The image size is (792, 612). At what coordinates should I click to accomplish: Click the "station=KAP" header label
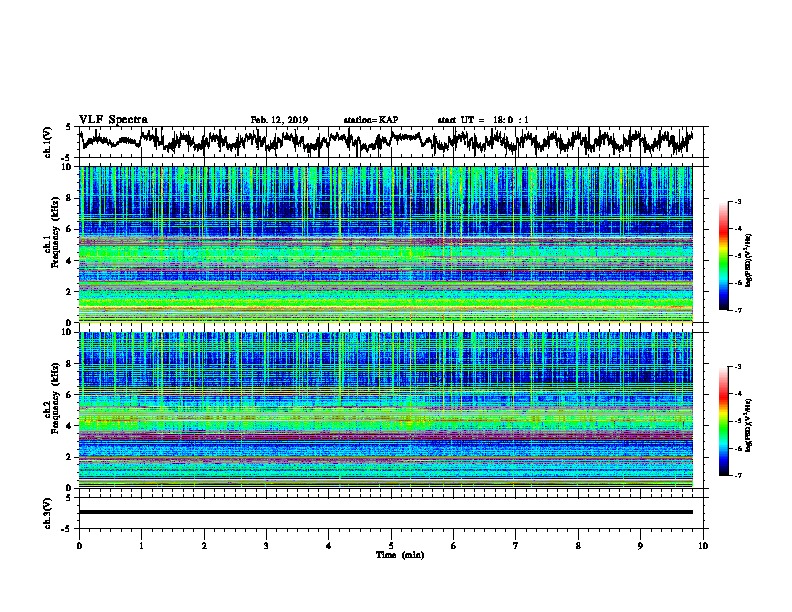coord(371,120)
